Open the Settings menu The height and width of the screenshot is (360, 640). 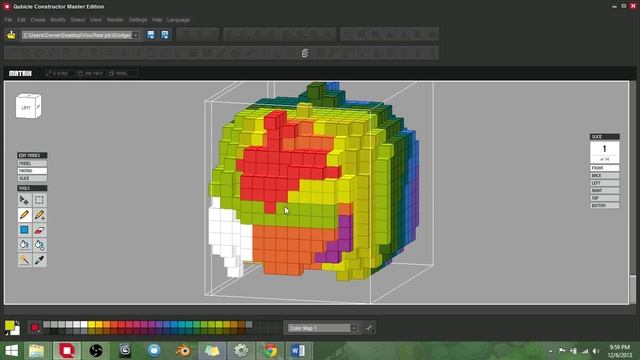coord(138,20)
